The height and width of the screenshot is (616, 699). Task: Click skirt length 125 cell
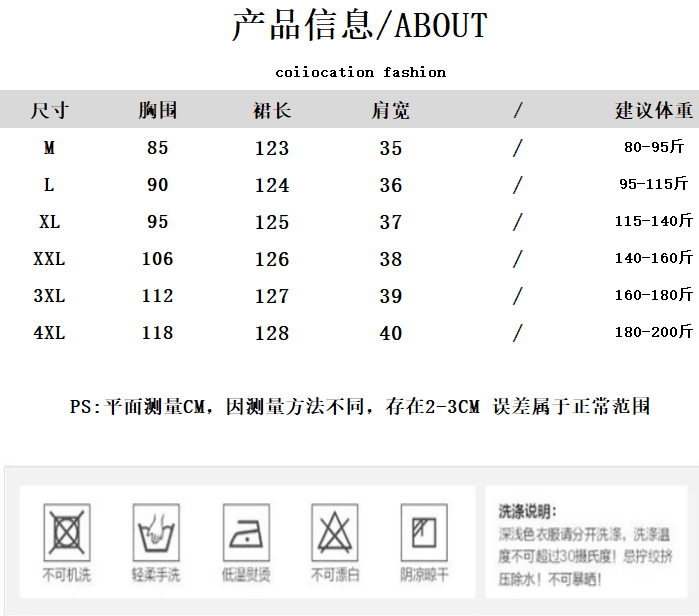(272, 222)
